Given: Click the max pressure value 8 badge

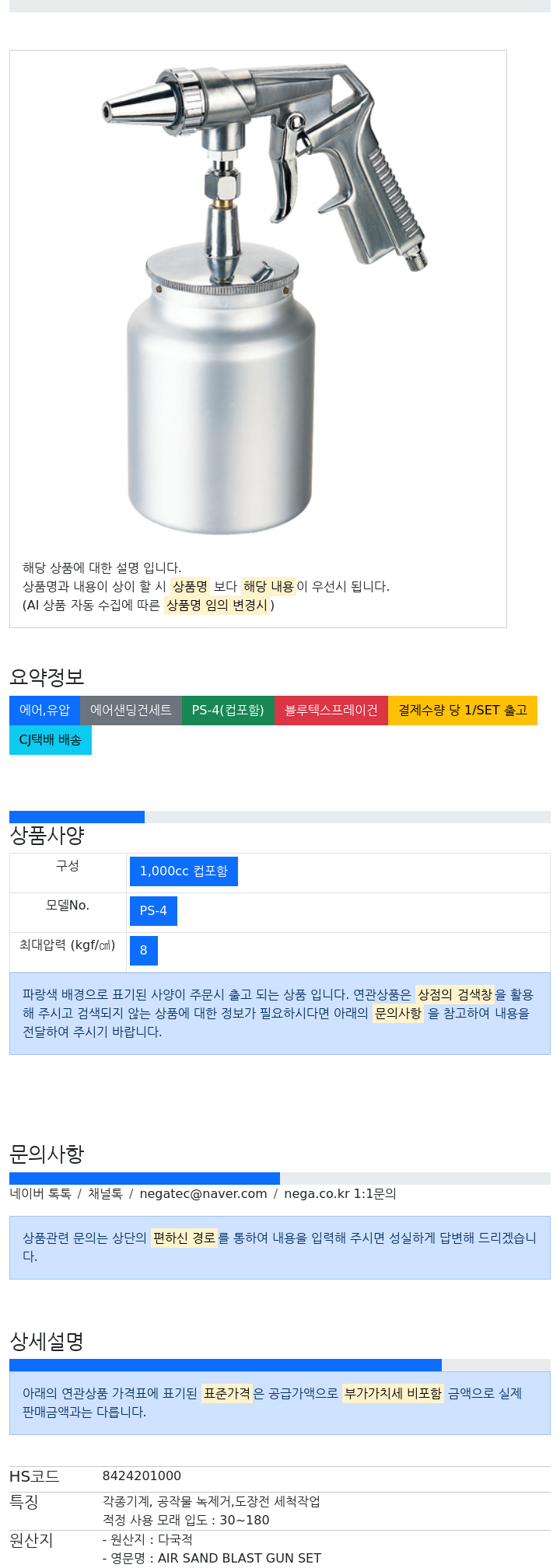Looking at the screenshot, I should point(144,951).
